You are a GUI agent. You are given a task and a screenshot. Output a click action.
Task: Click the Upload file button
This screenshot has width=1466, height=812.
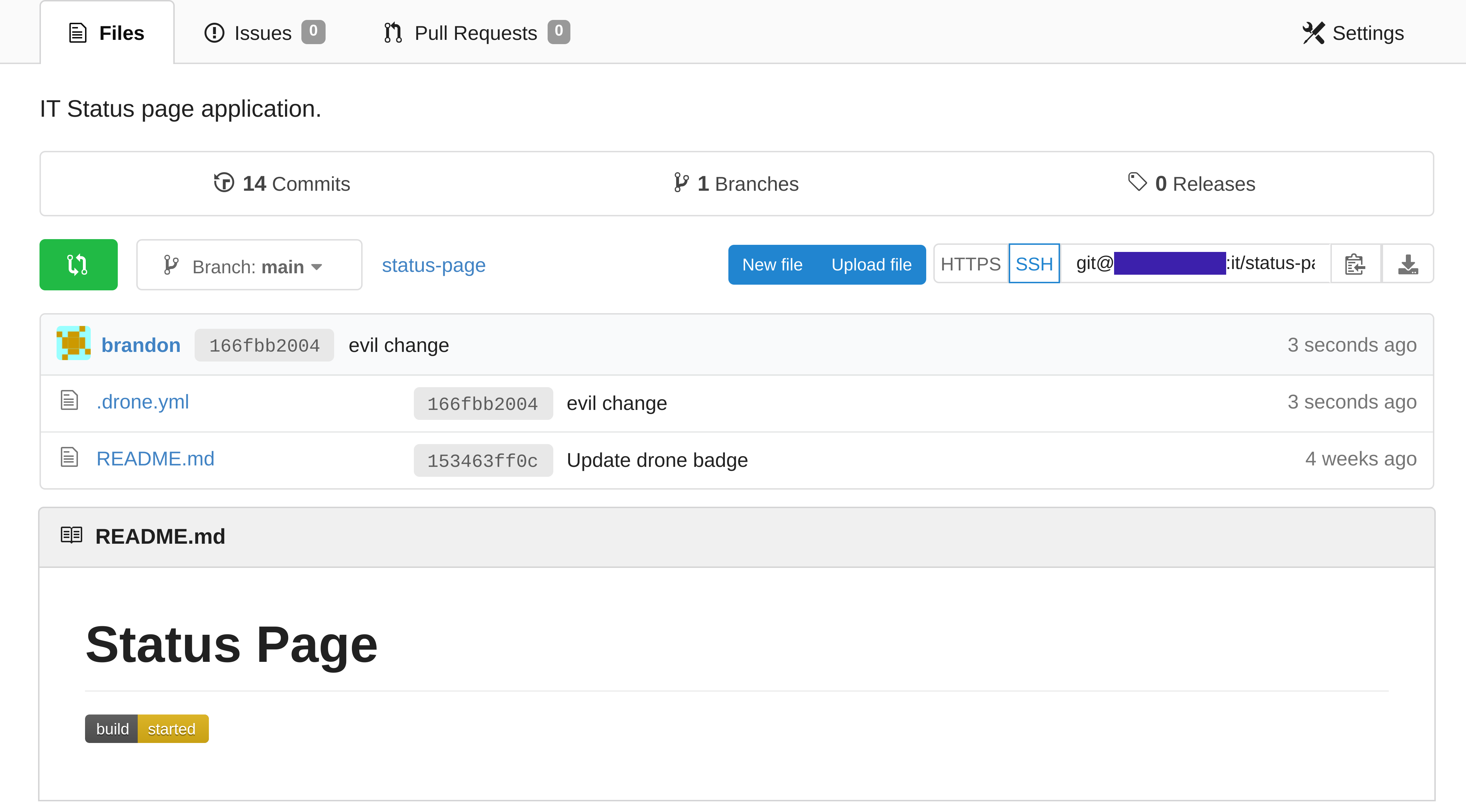point(871,264)
